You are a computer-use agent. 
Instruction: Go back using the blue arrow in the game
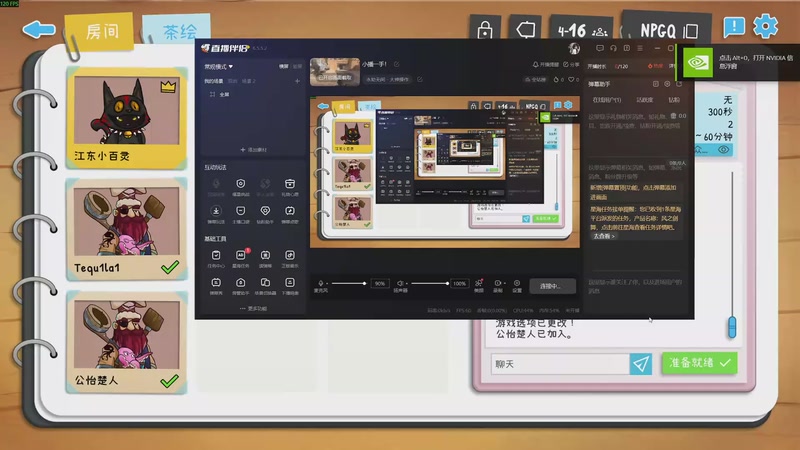pyautogui.click(x=39, y=30)
